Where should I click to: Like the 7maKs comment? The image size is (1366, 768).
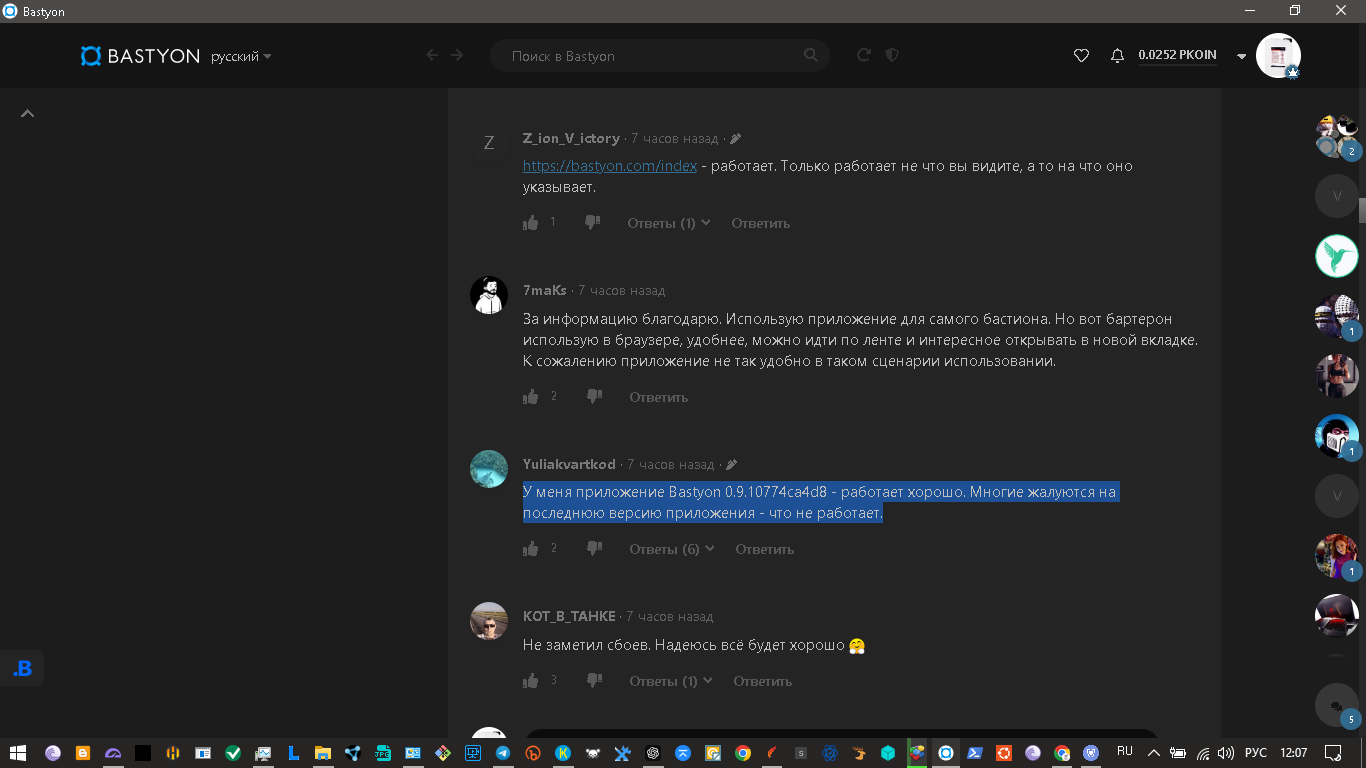(x=531, y=396)
